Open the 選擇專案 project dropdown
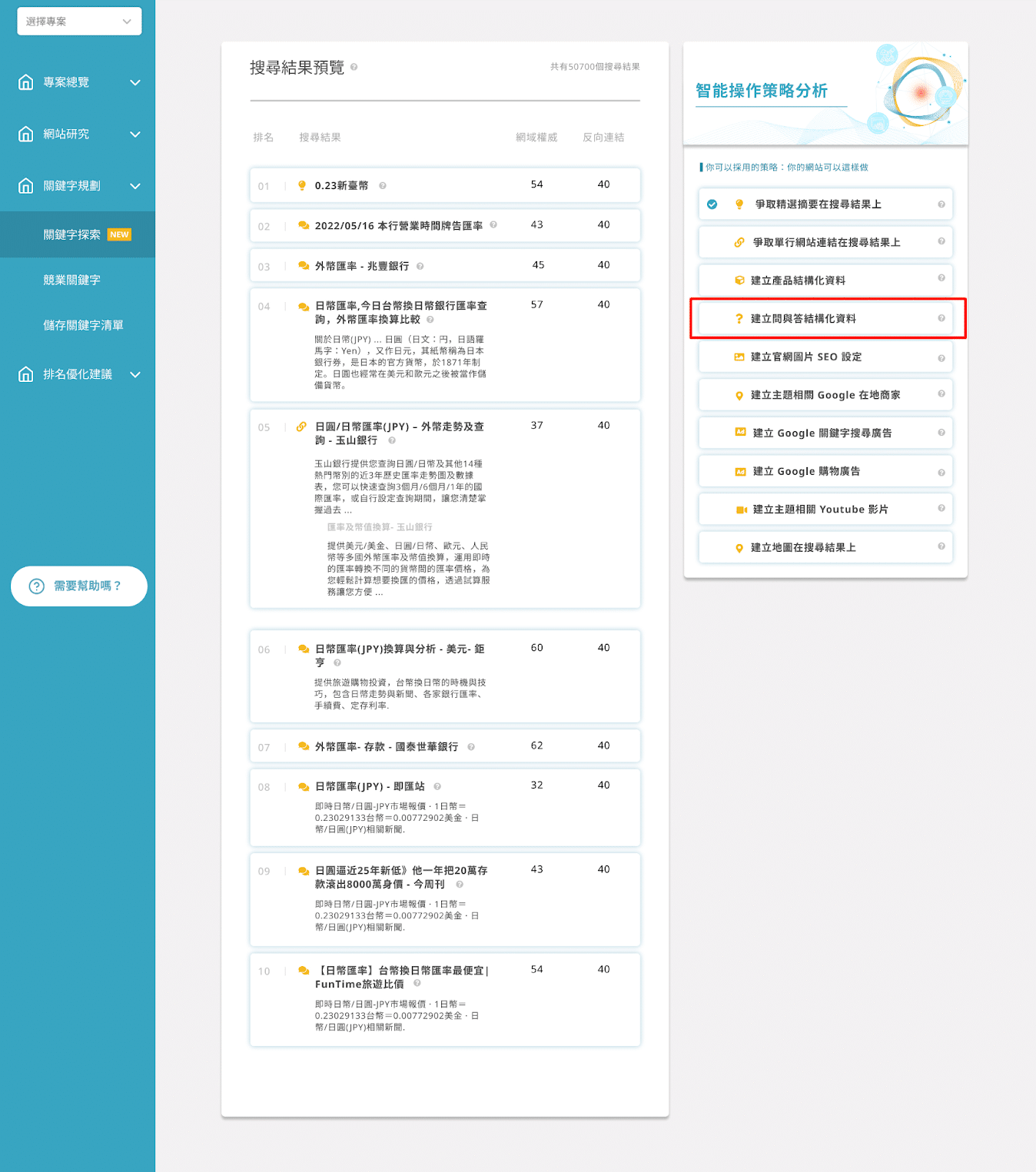This screenshot has width=1036, height=1172. [x=79, y=22]
